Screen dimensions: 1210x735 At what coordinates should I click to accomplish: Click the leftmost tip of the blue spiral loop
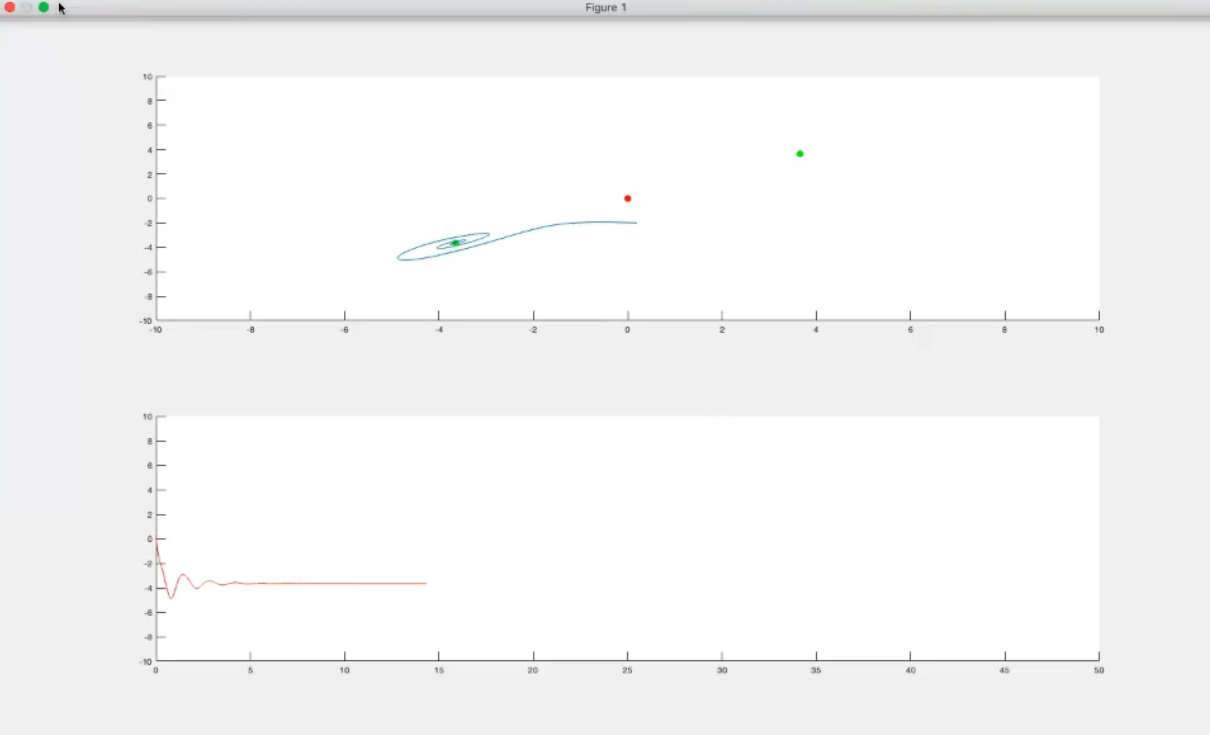coord(399,257)
